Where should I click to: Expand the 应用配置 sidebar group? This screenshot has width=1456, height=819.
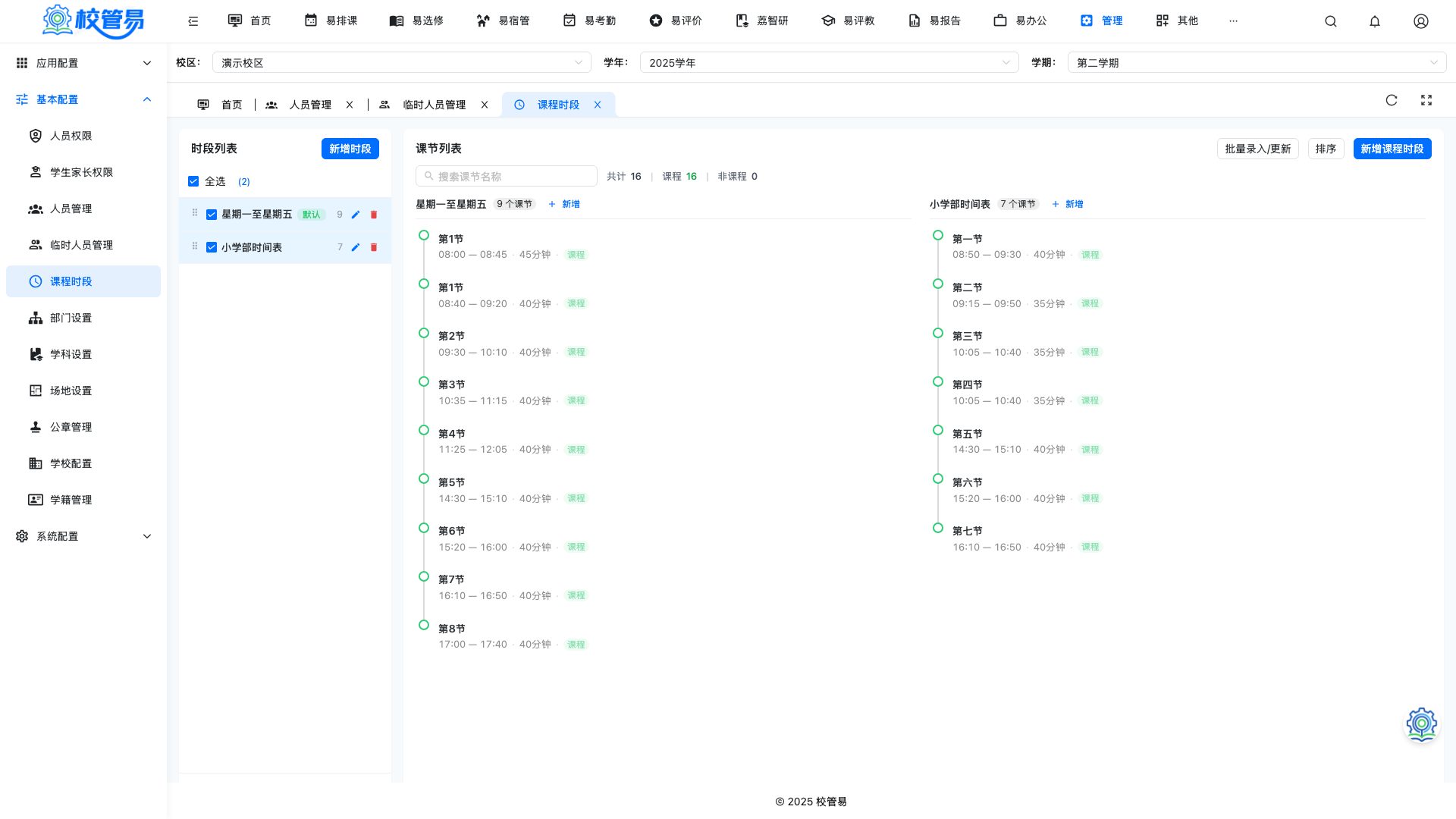point(83,63)
